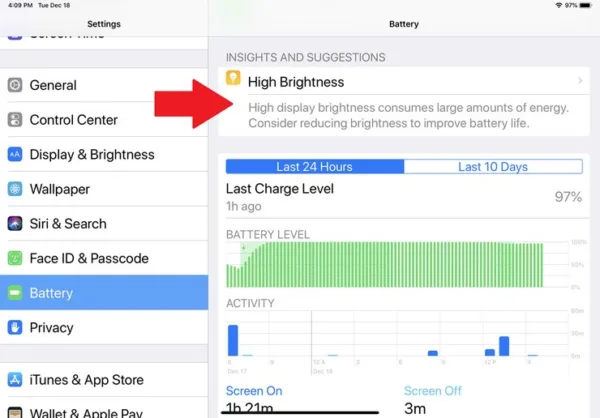
Task: Tap the Control Center toggles icon
Action: point(15,120)
